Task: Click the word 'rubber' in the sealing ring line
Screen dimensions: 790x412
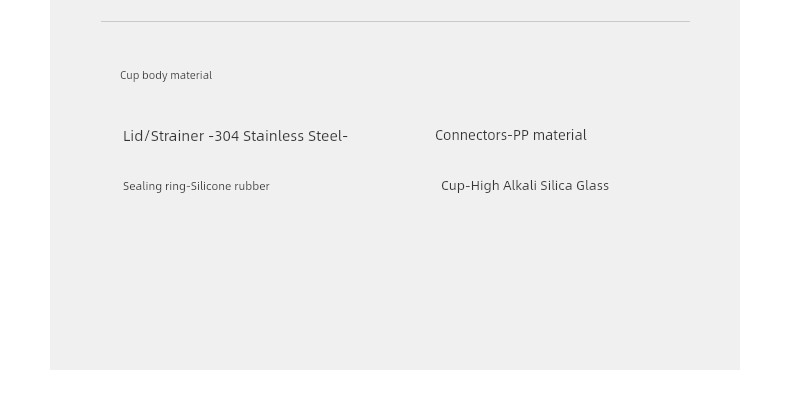Action: 251,186
